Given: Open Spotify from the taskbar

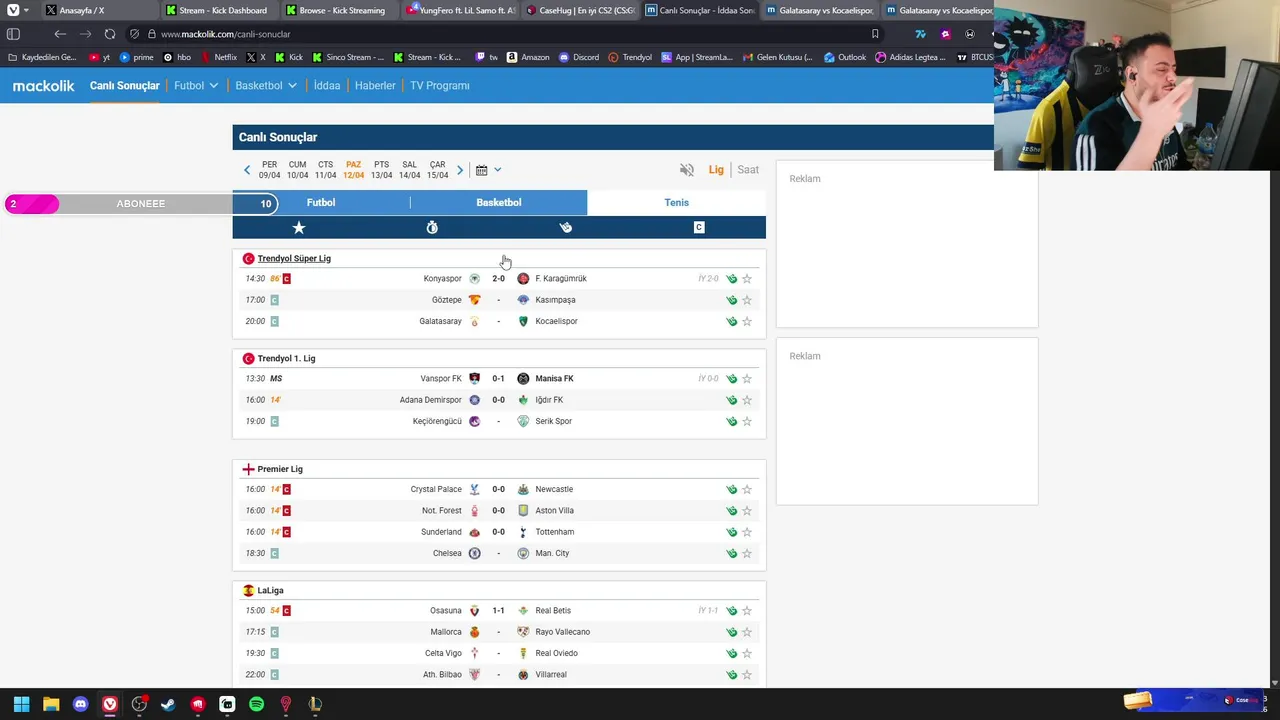Looking at the screenshot, I should [x=256, y=704].
